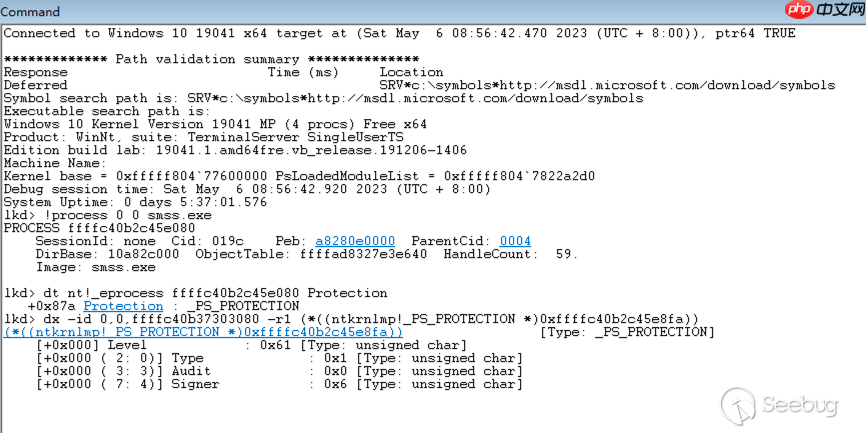Click the Protection field link
Screen dimensions: 866x433
click(123, 306)
